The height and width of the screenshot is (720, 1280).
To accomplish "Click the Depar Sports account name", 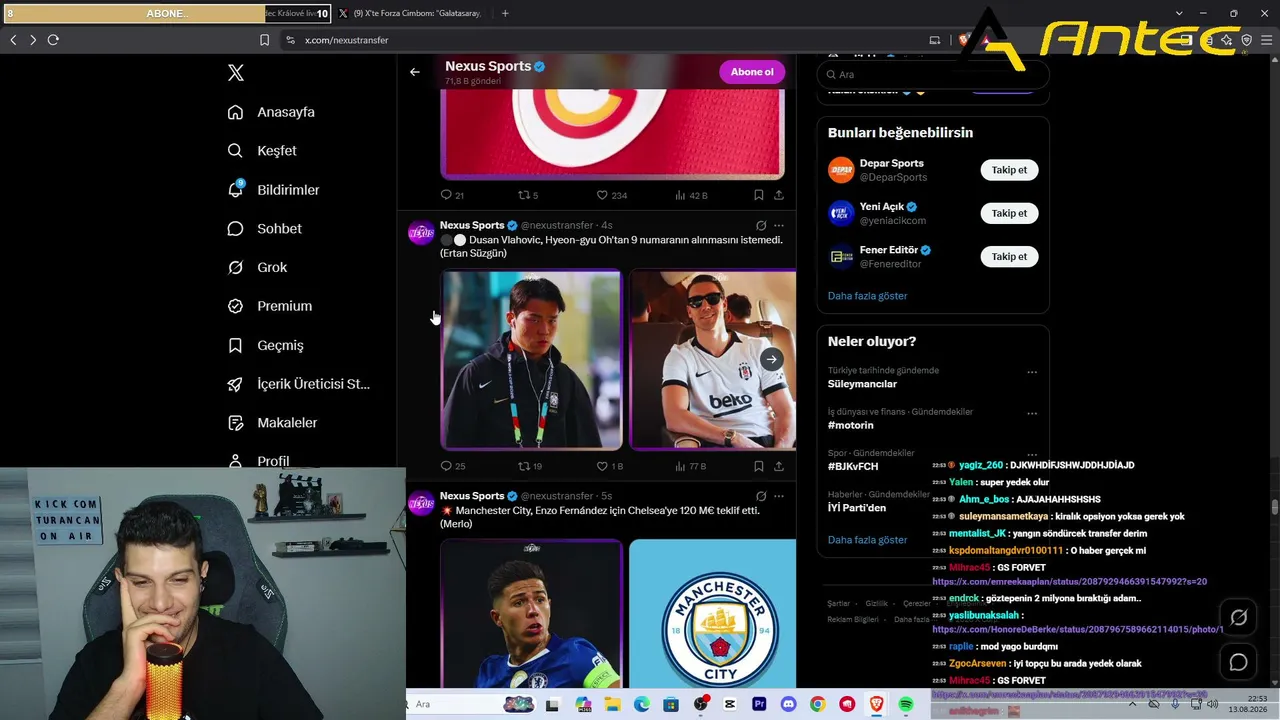I will pos(892,163).
